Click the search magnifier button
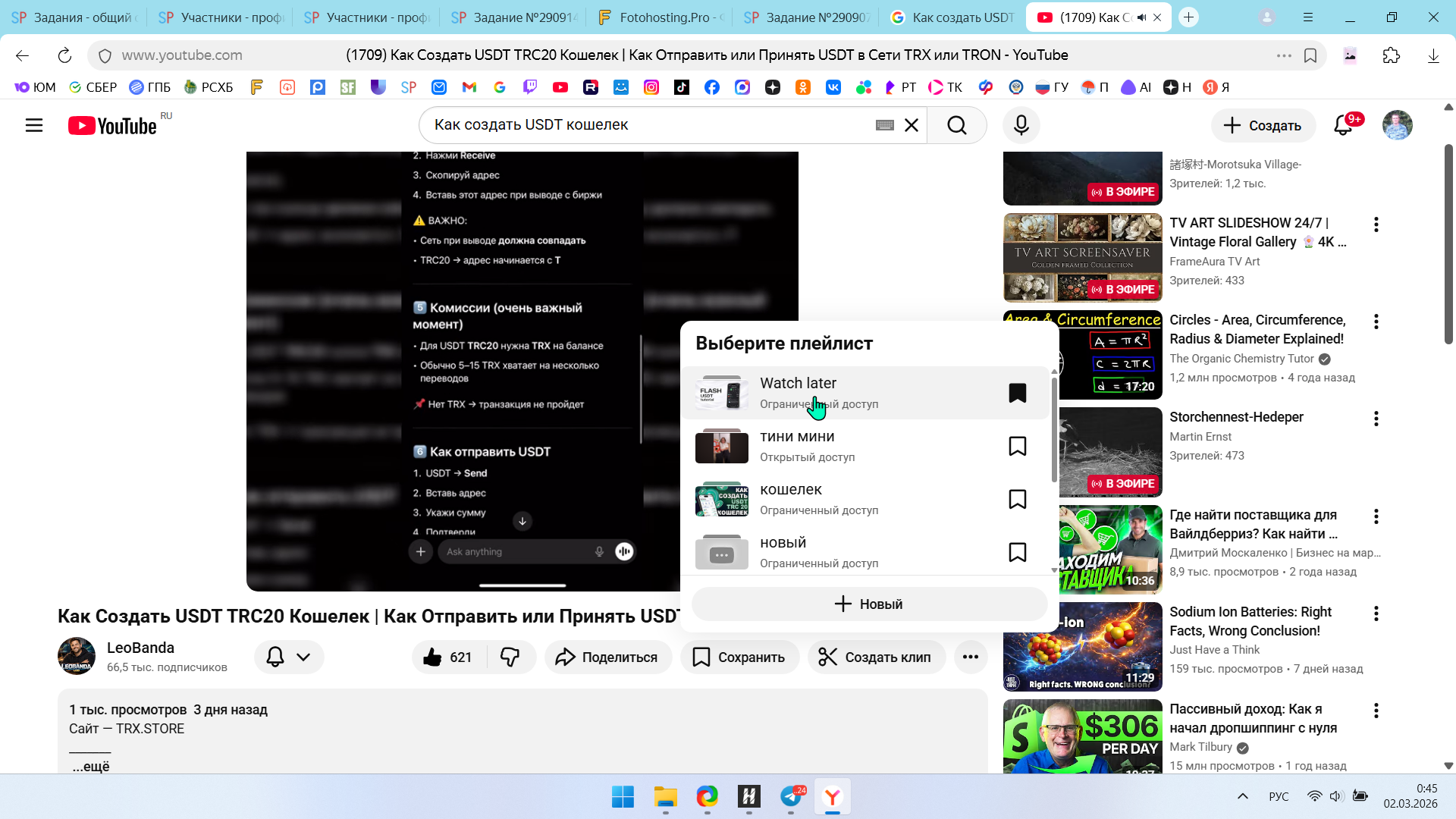The height and width of the screenshot is (819, 1456). click(x=957, y=125)
